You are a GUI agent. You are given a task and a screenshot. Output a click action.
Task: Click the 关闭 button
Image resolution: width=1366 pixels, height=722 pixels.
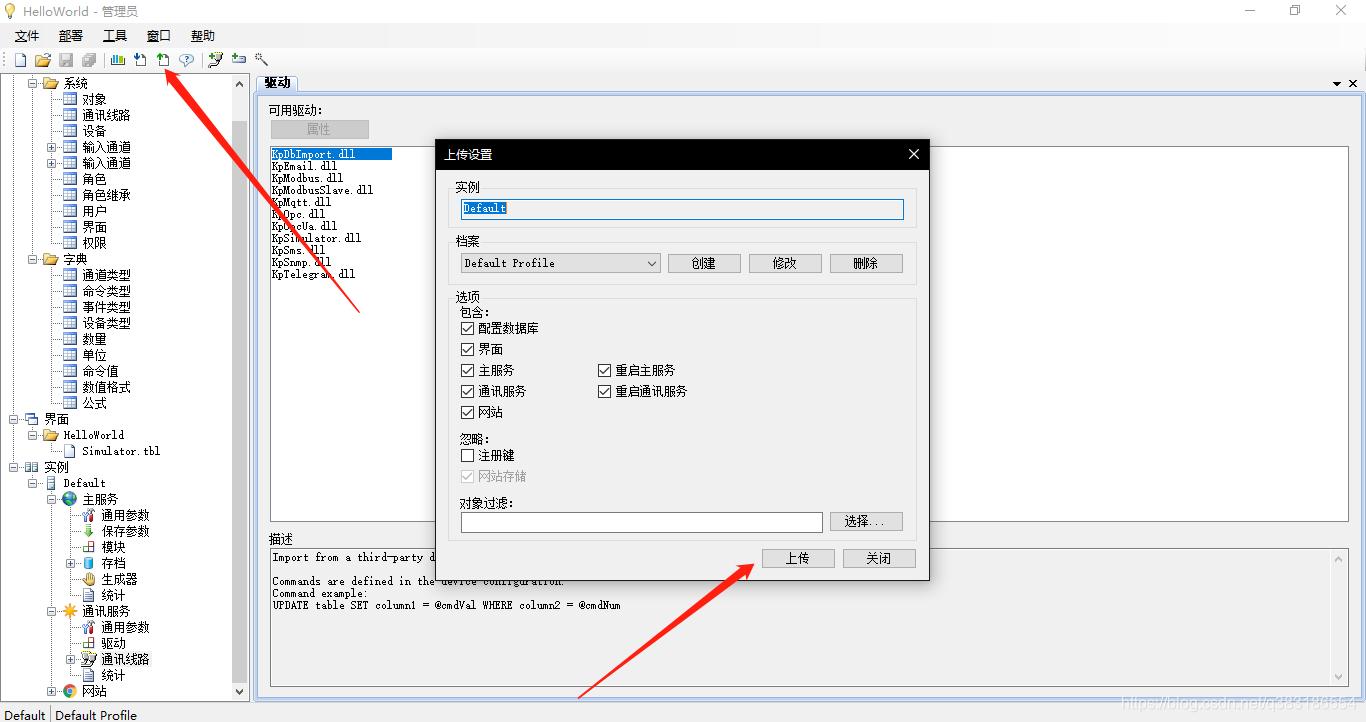(879, 558)
